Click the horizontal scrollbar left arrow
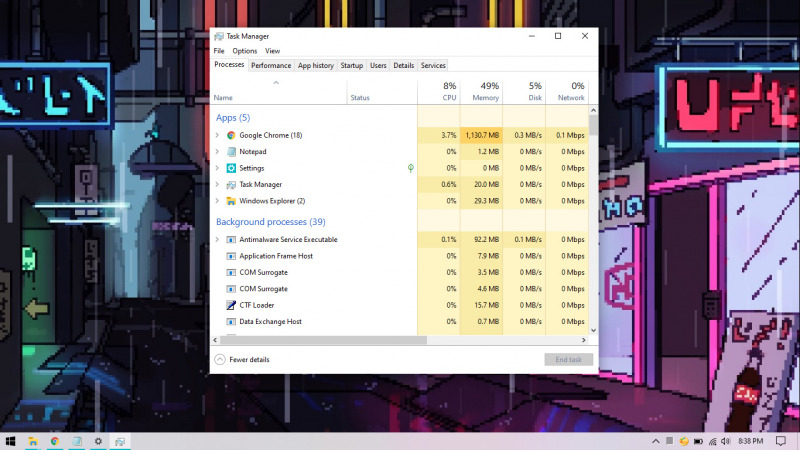This screenshot has height=450, width=800. [x=215, y=340]
